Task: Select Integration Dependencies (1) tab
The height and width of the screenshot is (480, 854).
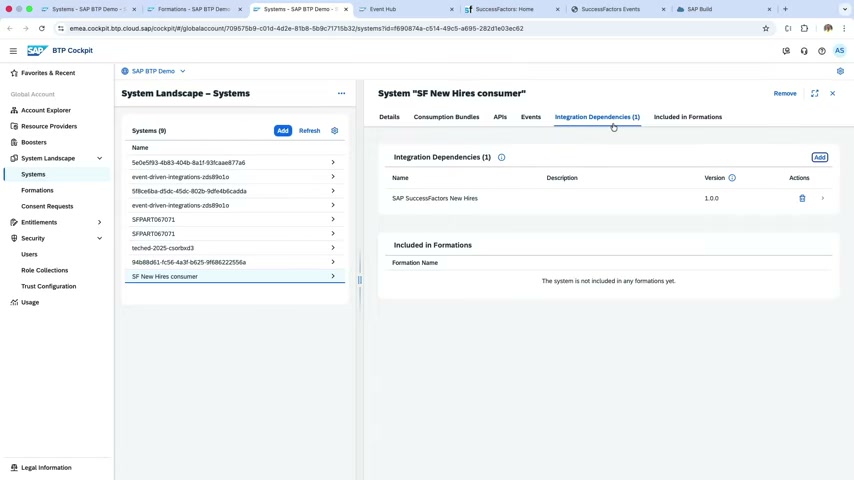Action: [597, 117]
